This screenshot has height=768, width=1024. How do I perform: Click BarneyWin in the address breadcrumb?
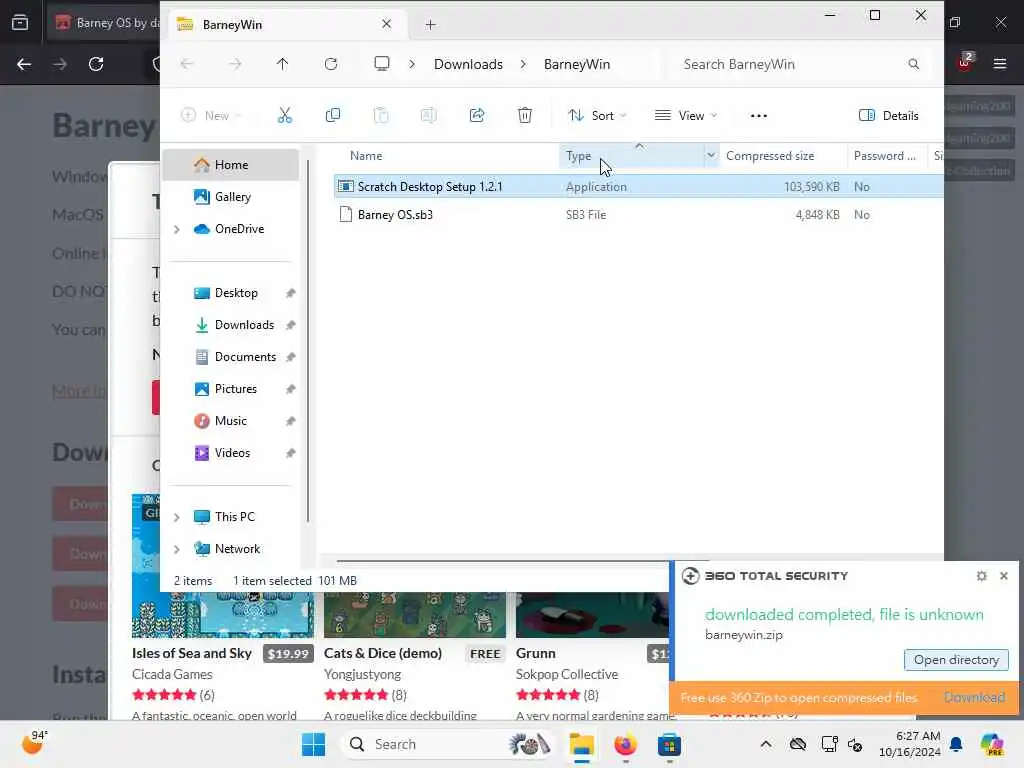coord(577,64)
